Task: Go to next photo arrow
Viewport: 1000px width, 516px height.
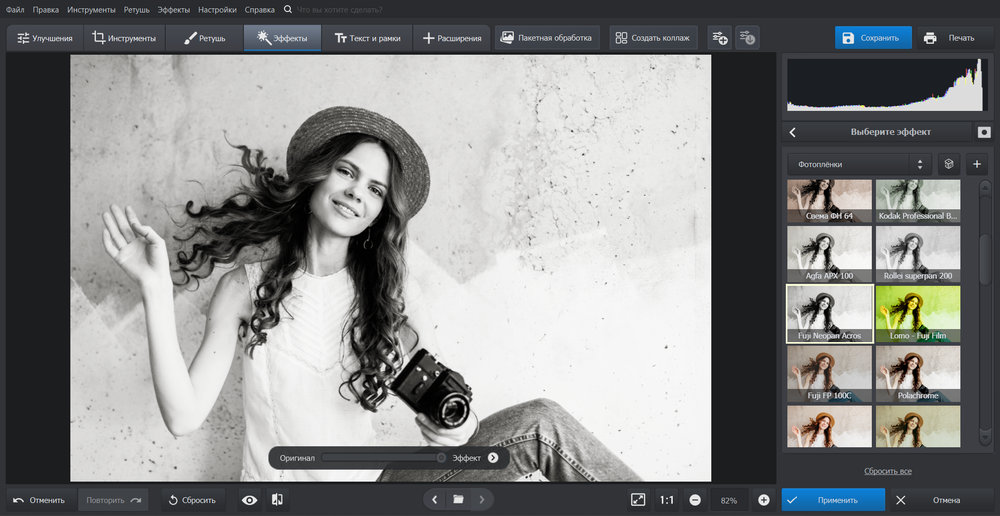Action: click(x=482, y=499)
